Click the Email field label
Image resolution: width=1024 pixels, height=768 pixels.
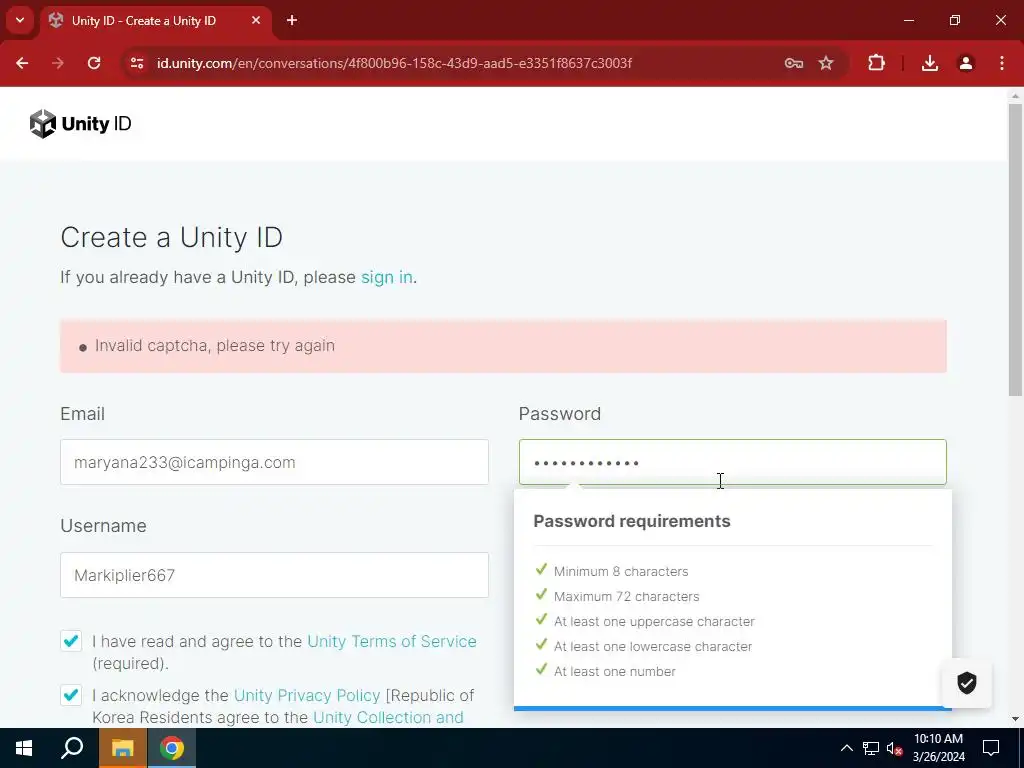click(82, 414)
